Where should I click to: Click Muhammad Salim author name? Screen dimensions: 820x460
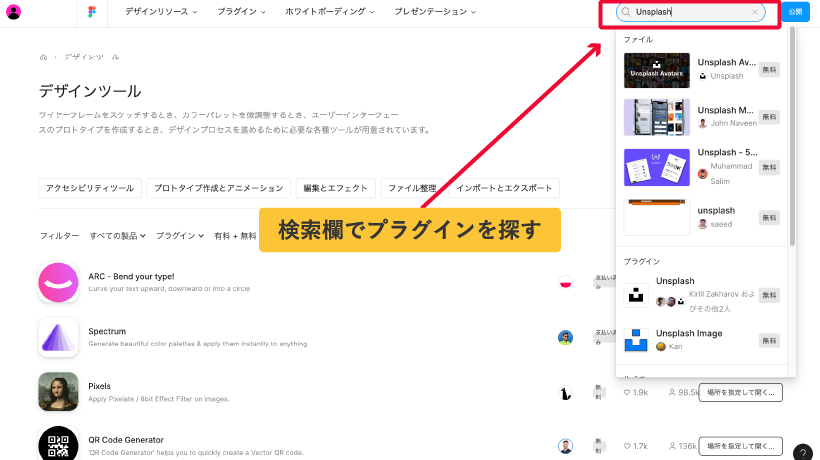[x=731, y=174]
